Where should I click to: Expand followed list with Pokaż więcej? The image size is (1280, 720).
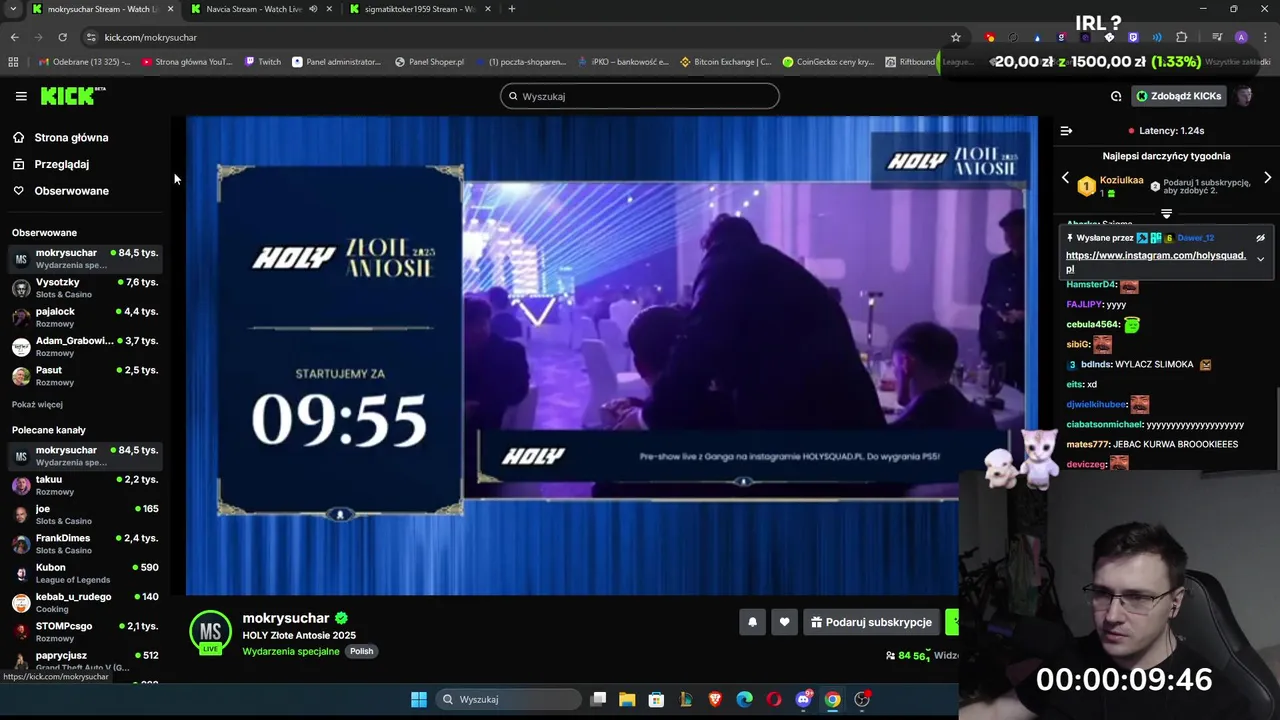click(37, 405)
